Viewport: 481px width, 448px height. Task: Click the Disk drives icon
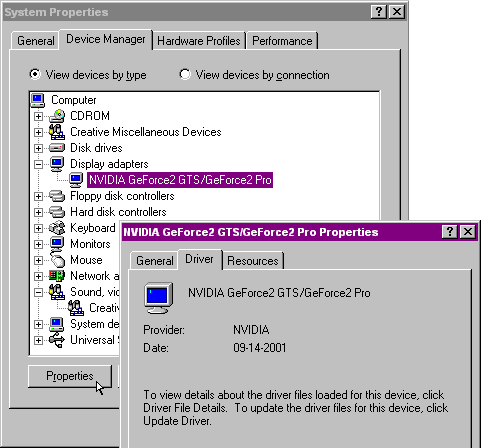(57, 148)
